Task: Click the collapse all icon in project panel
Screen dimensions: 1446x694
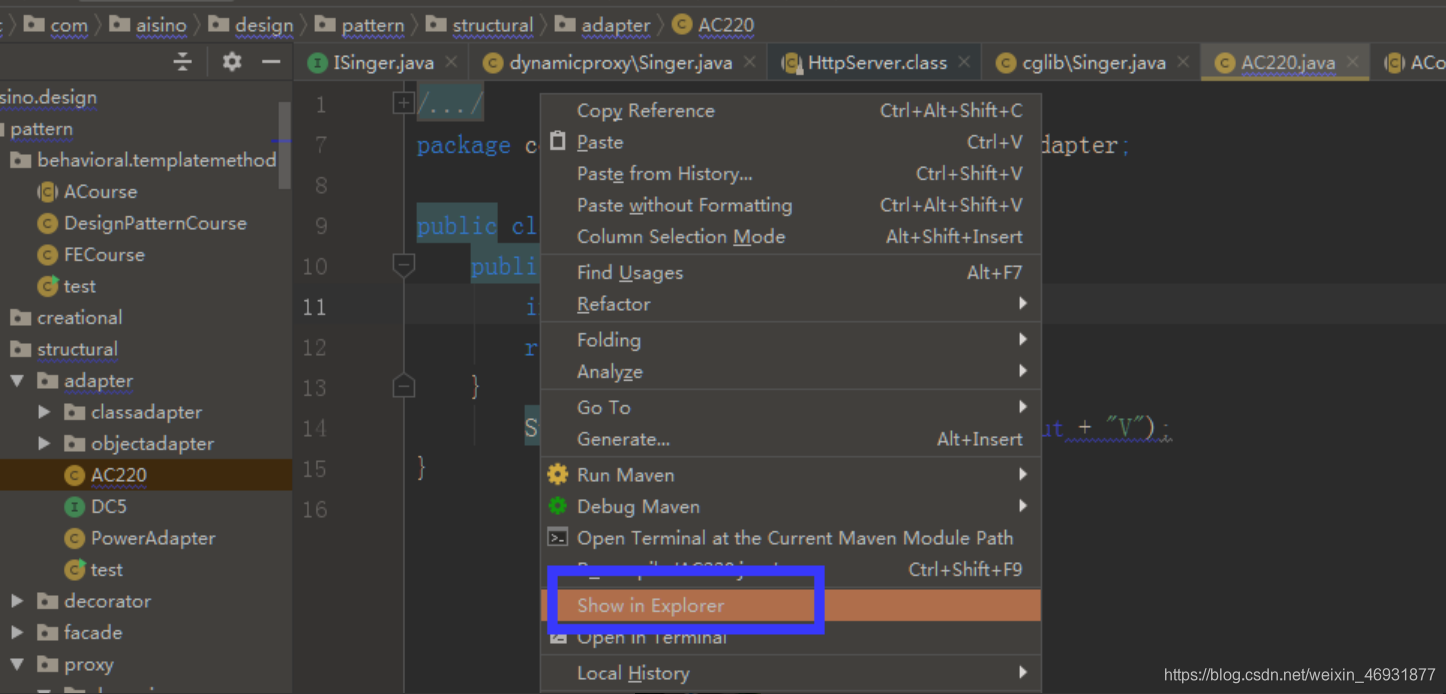Action: [x=183, y=62]
